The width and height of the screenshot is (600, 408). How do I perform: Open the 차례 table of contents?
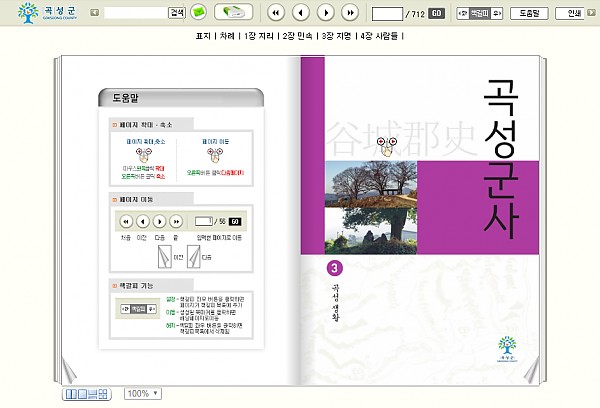(x=227, y=36)
